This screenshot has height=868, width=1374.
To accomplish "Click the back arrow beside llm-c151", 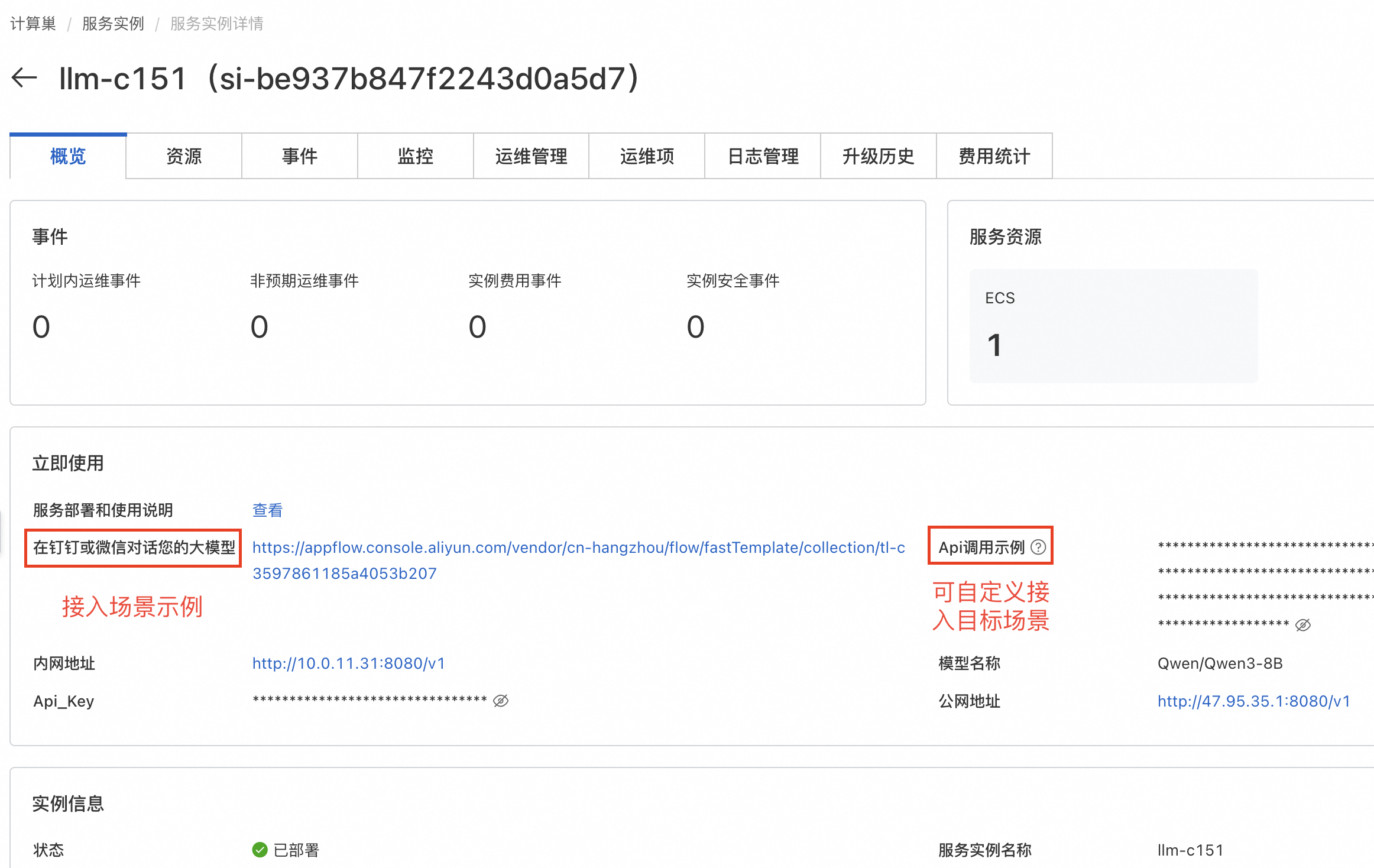I will 25,77.
